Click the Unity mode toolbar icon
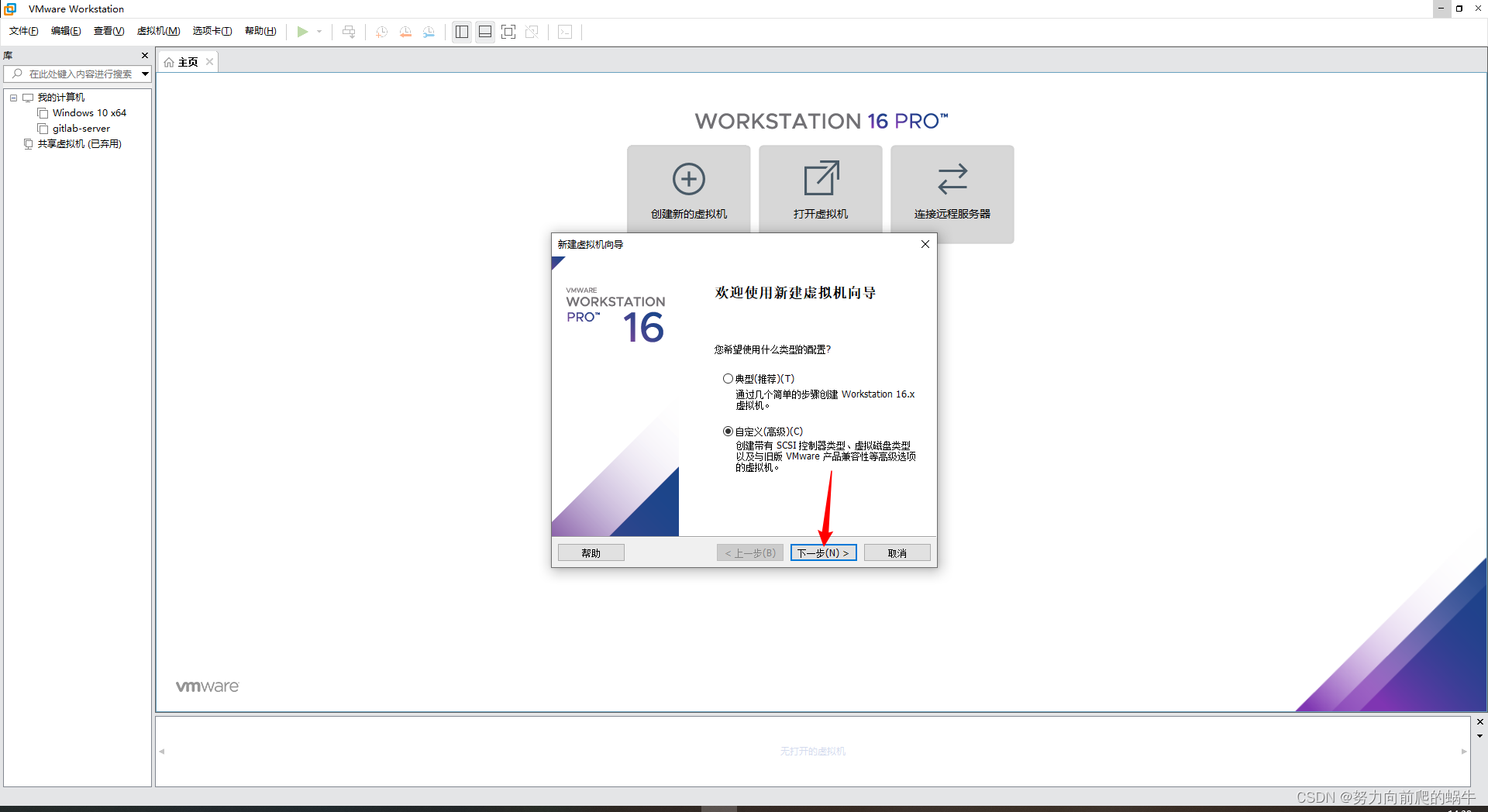Viewport: 1488px width, 812px height. (x=532, y=32)
